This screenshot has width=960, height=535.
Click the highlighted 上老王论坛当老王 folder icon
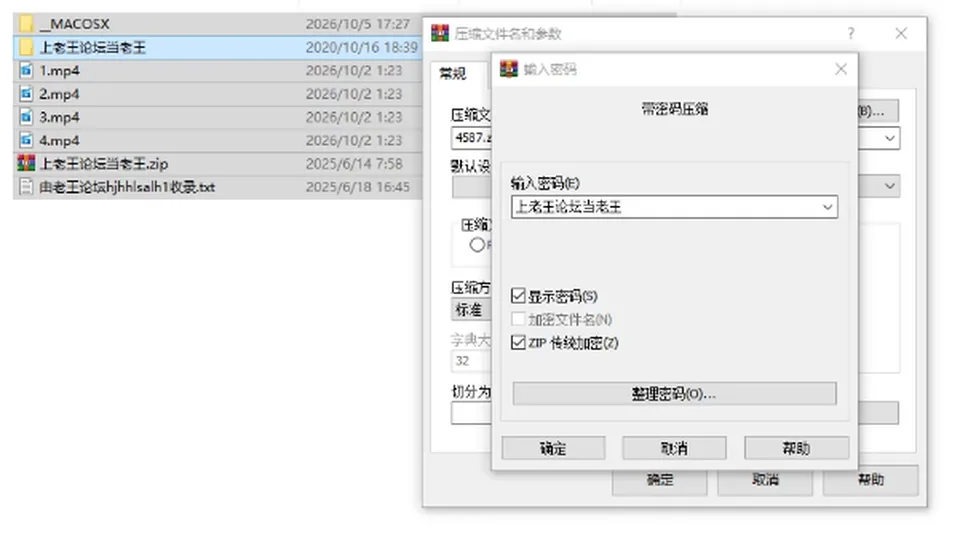pos(26,47)
